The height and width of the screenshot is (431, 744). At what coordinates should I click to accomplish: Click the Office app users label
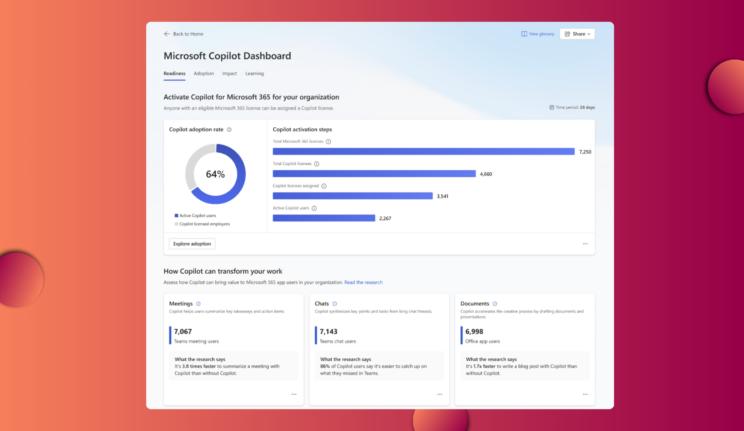click(x=482, y=341)
